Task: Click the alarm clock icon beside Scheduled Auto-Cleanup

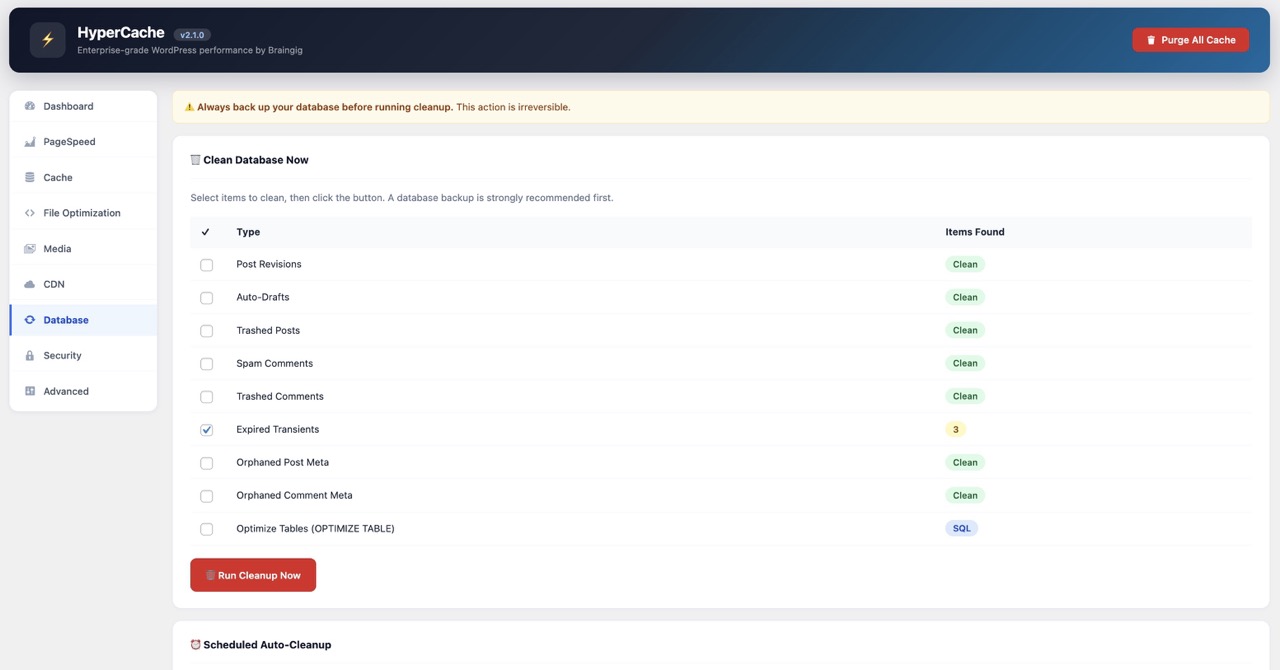Action: coord(195,645)
